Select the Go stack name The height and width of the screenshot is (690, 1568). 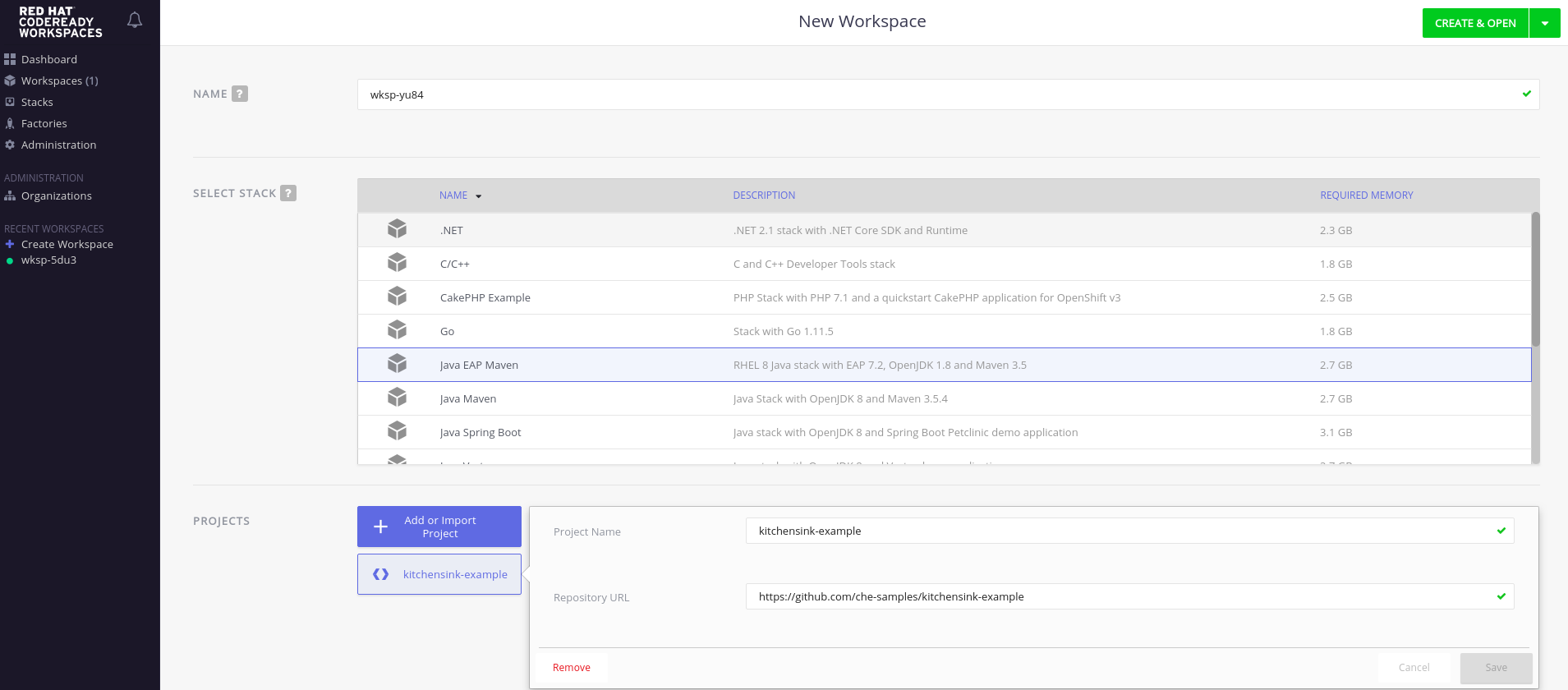[x=447, y=331]
